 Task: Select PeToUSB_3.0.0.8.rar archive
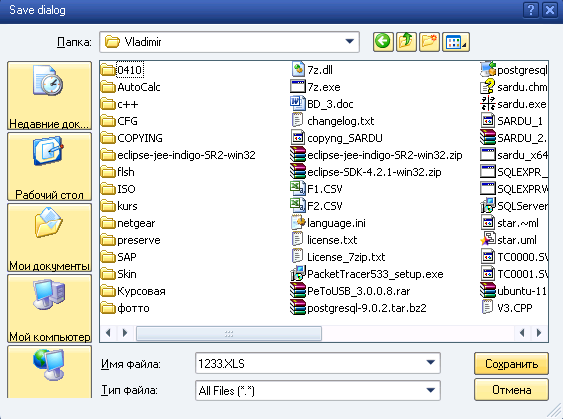tap(350, 291)
